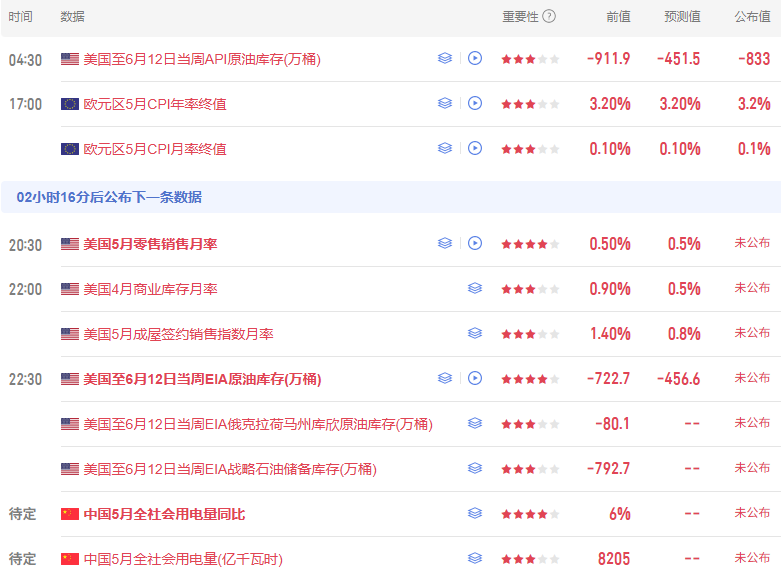Open the layers icon for 俄克拉荷马州库欣原油库存
The height and width of the screenshot is (577, 781).
(x=475, y=423)
